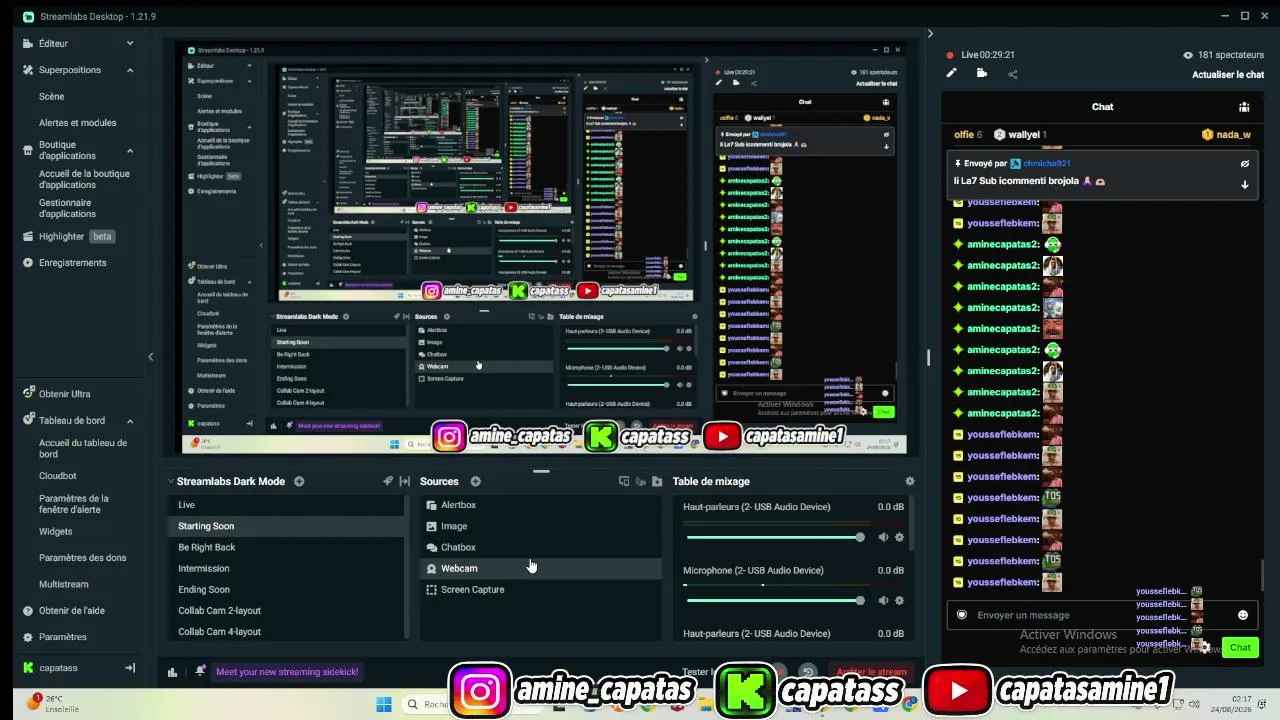Open Obtenir de l'aide in sidebar
The width and height of the screenshot is (1280, 720).
pos(72,611)
